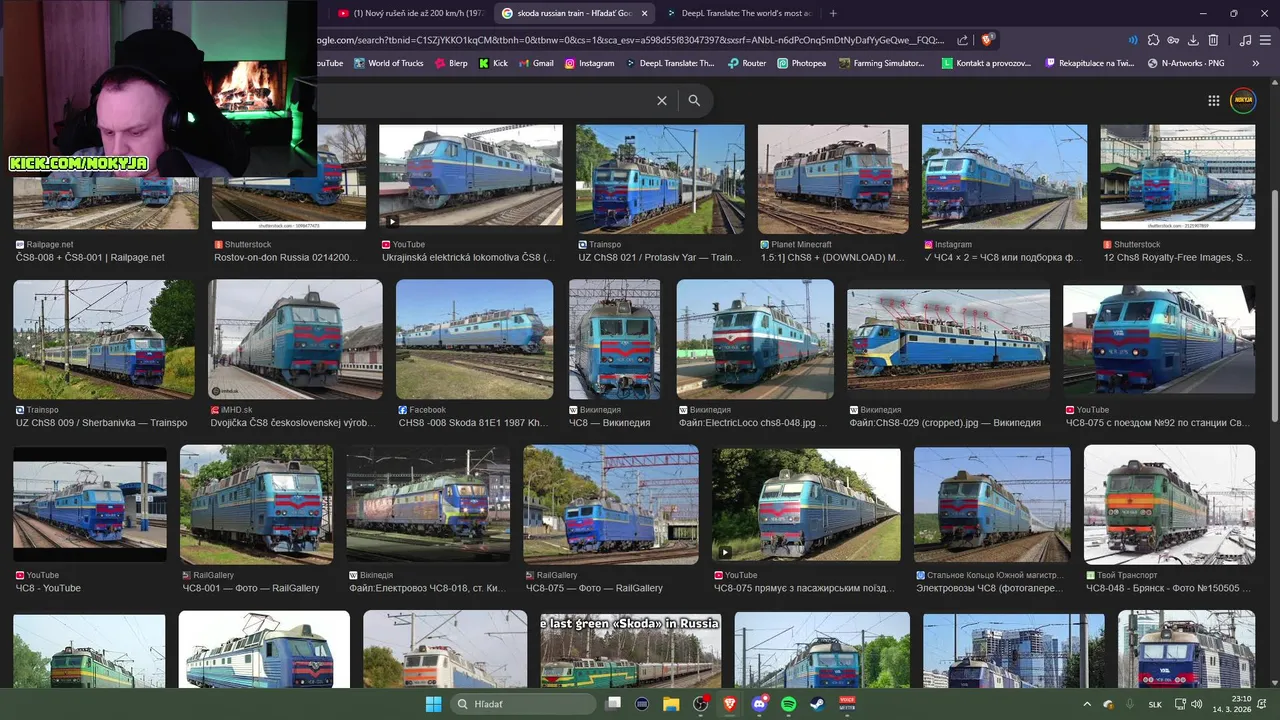This screenshot has width=1280, height=720.
Task: Expand hidden system tray icons chevron
Action: tap(1087, 704)
